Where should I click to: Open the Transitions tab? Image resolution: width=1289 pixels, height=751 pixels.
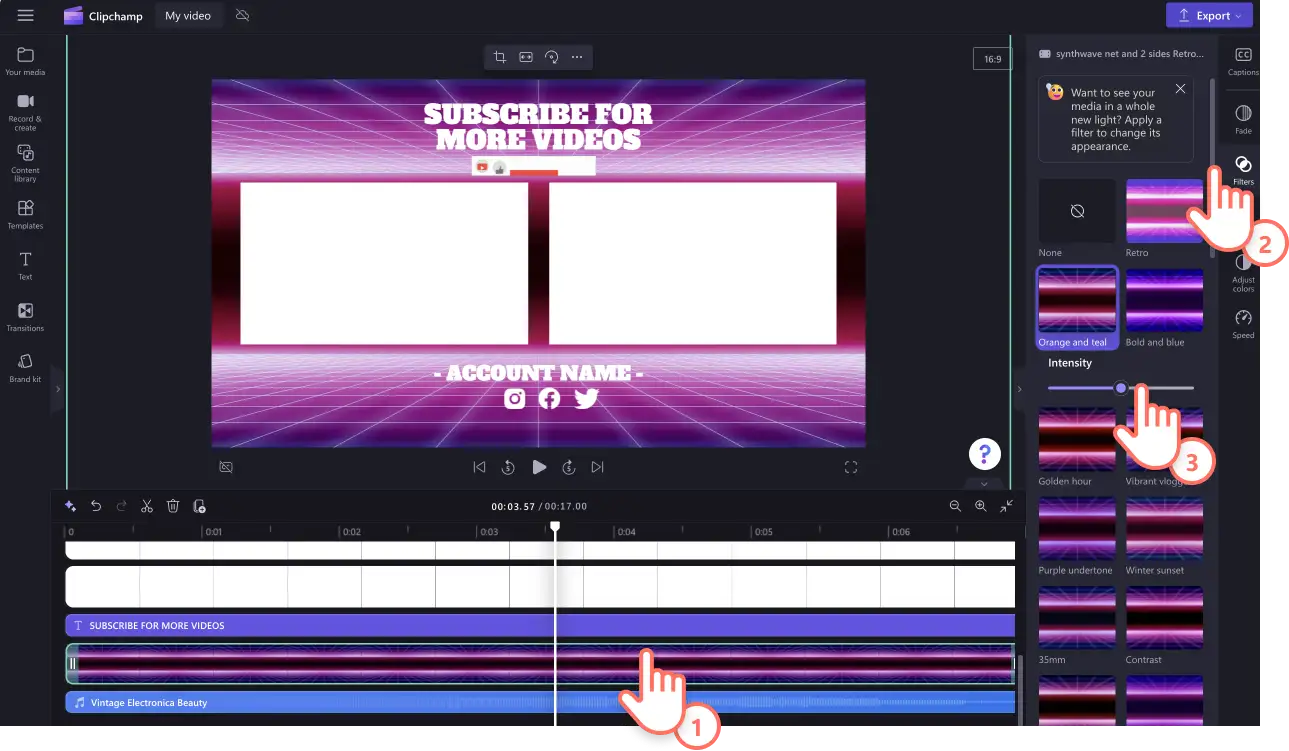[x=25, y=317]
